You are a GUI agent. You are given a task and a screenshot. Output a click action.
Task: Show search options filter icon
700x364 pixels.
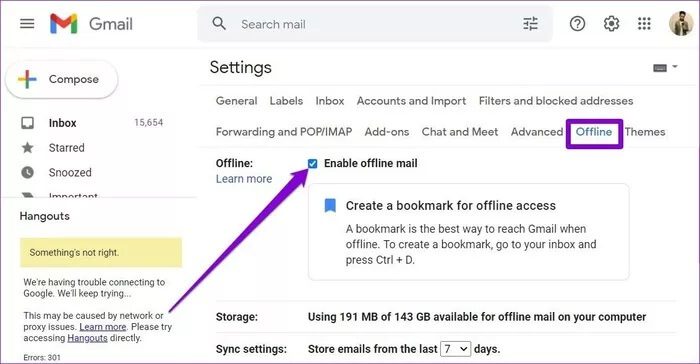pyautogui.click(x=530, y=24)
